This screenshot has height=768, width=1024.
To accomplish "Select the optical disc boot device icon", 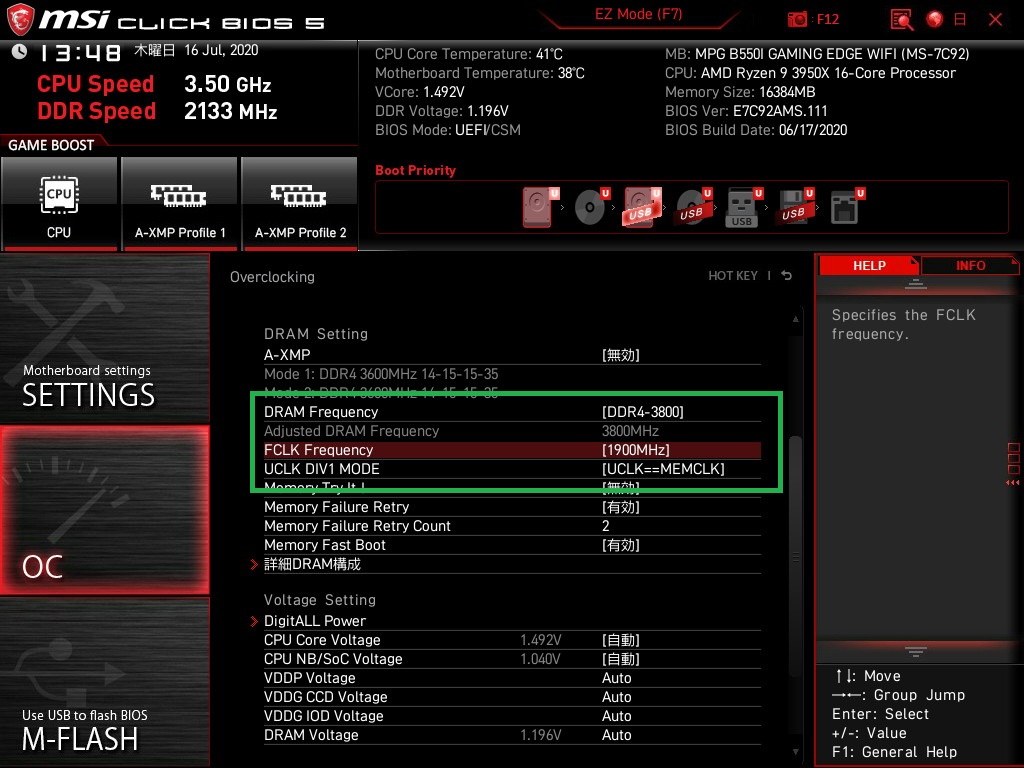I will coord(591,207).
